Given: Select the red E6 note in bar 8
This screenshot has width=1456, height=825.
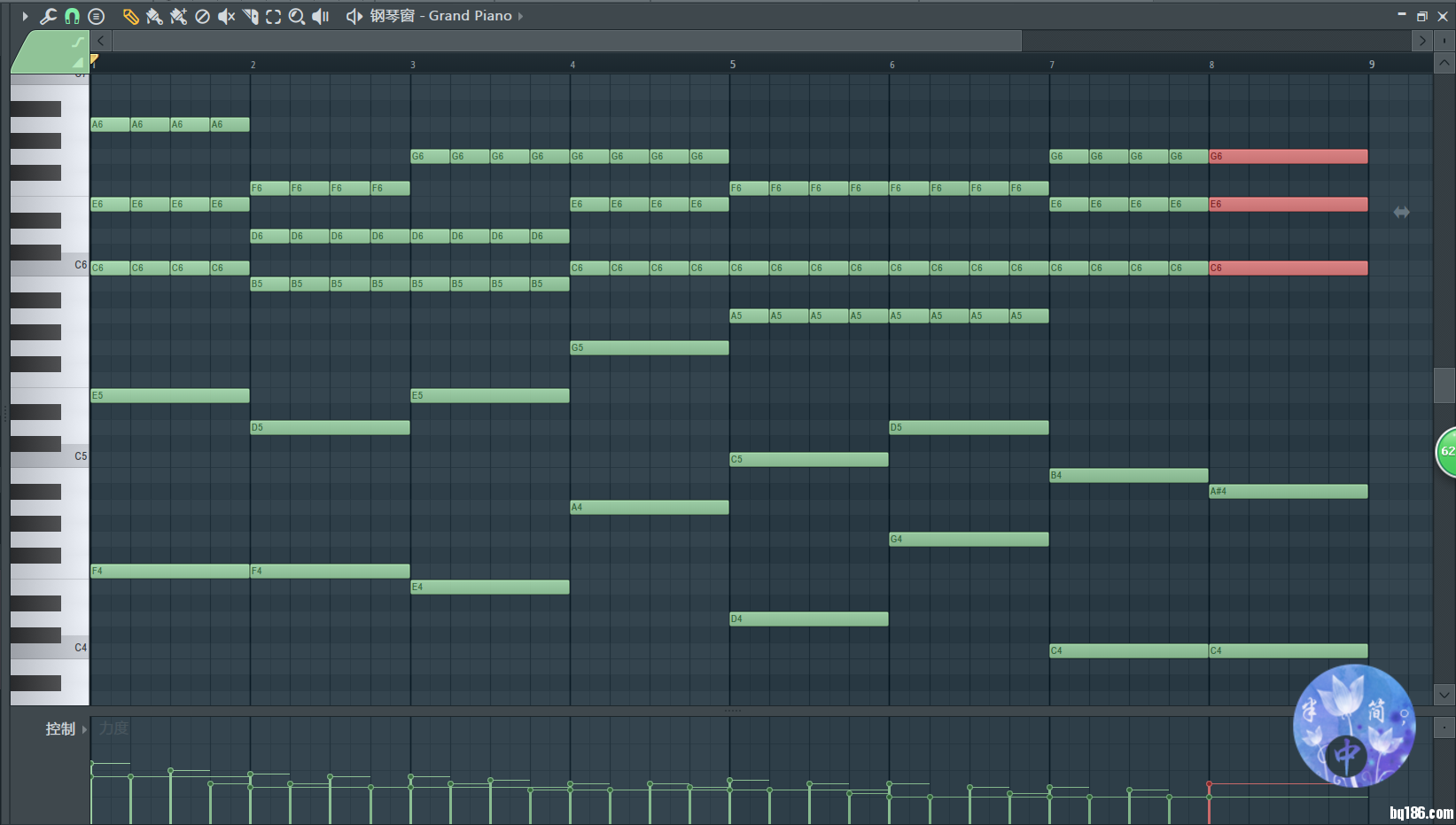Looking at the screenshot, I should [x=1289, y=204].
